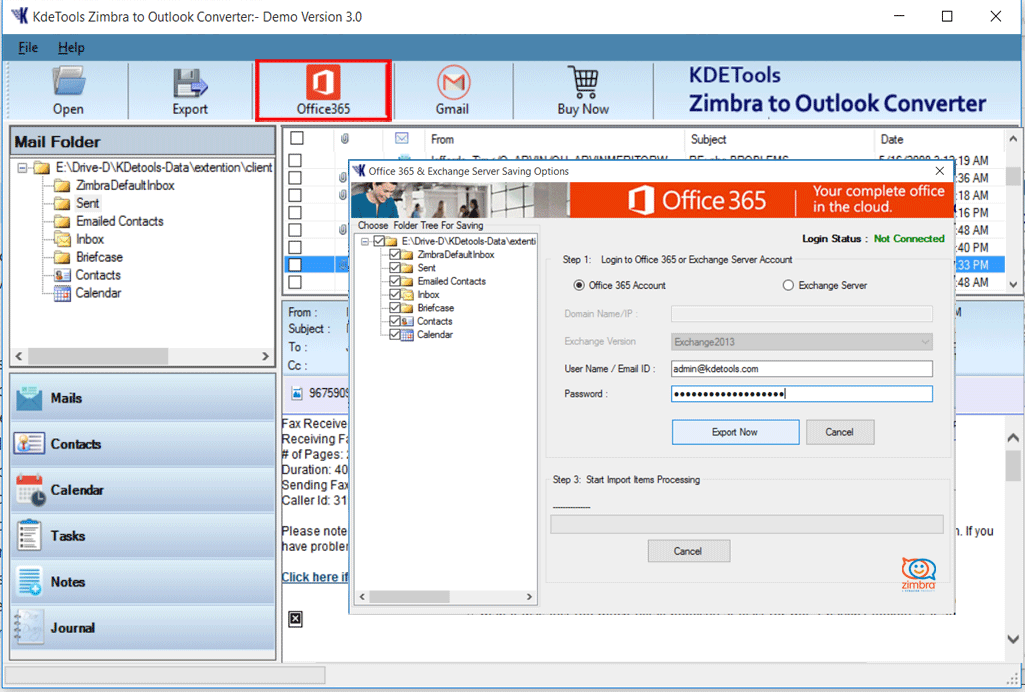Click the broken image icon in message body
1025x692 pixels.
(295, 619)
